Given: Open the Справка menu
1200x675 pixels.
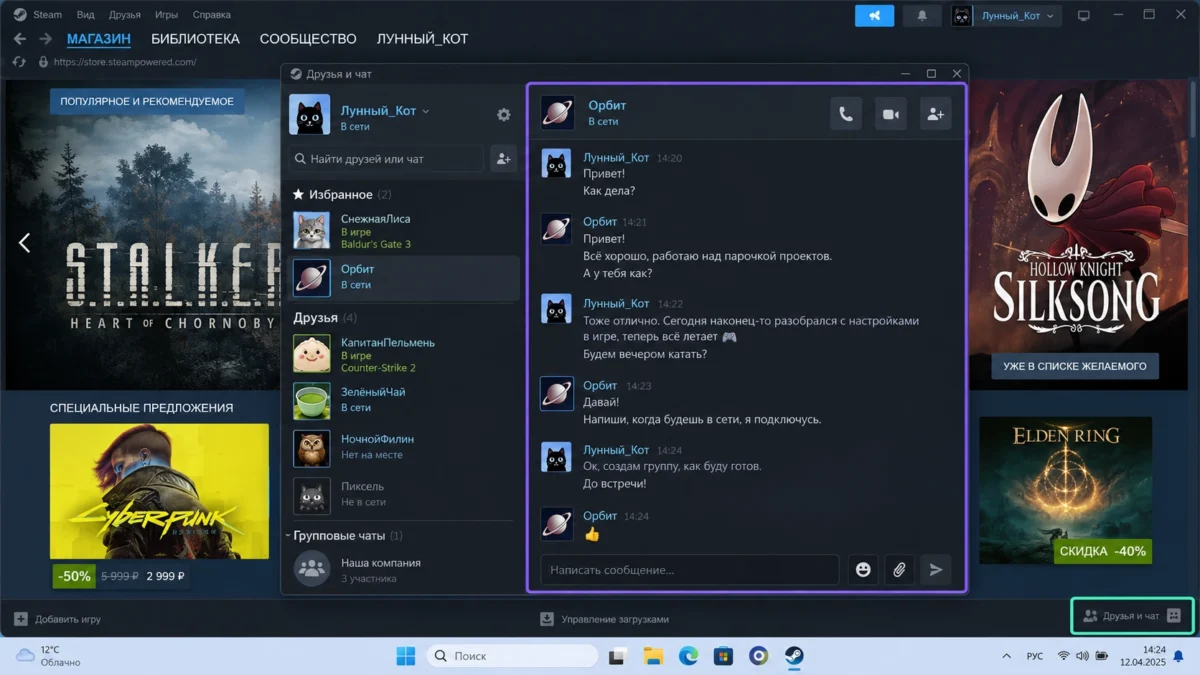Looking at the screenshot, I should click(211, 15).
